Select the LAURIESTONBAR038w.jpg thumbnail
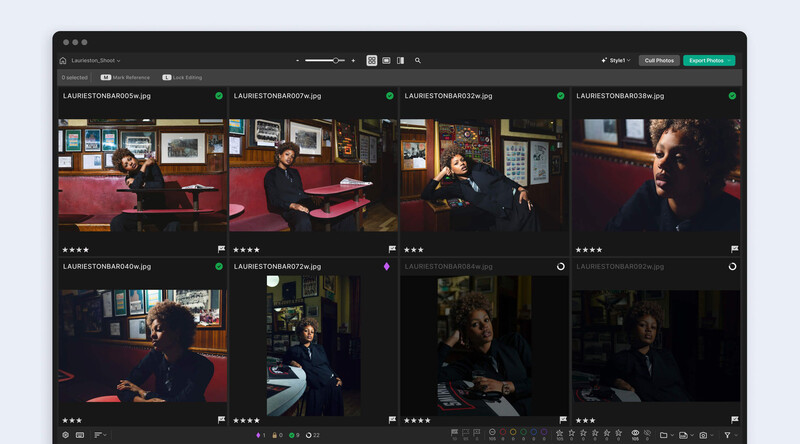This screenshot has width=800, height=444. [656, 175]
